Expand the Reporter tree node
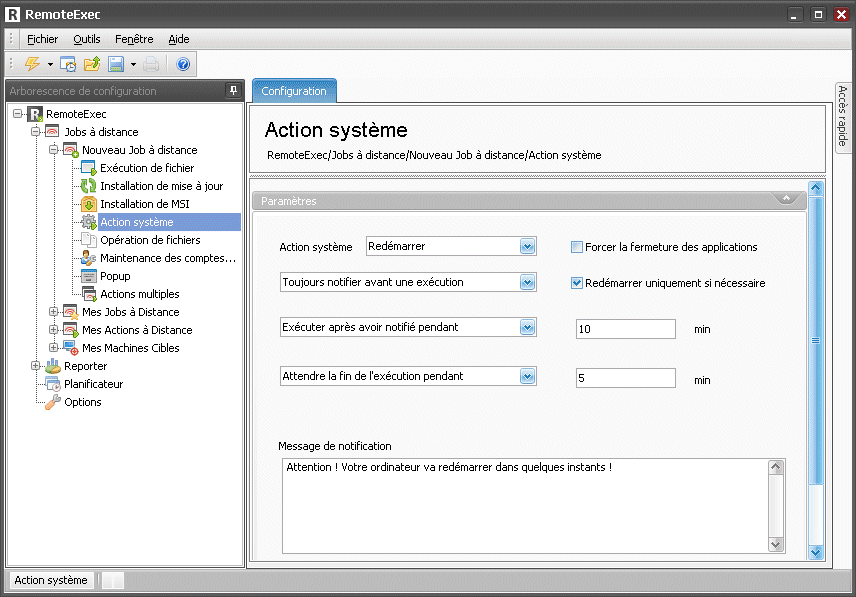Viewport: 856px width, 597px height. 36,366
